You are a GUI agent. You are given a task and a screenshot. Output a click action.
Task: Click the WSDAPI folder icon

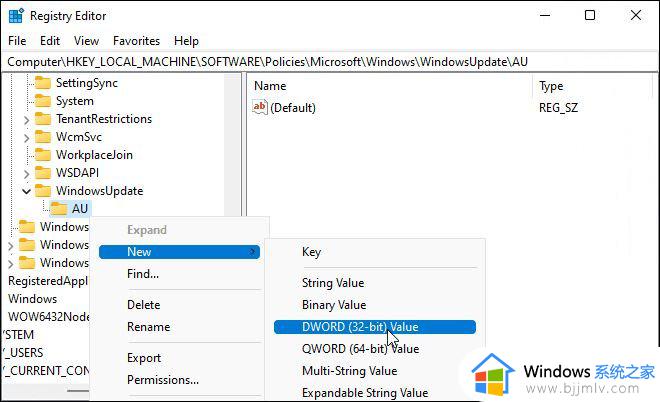(x=43, y=173)
